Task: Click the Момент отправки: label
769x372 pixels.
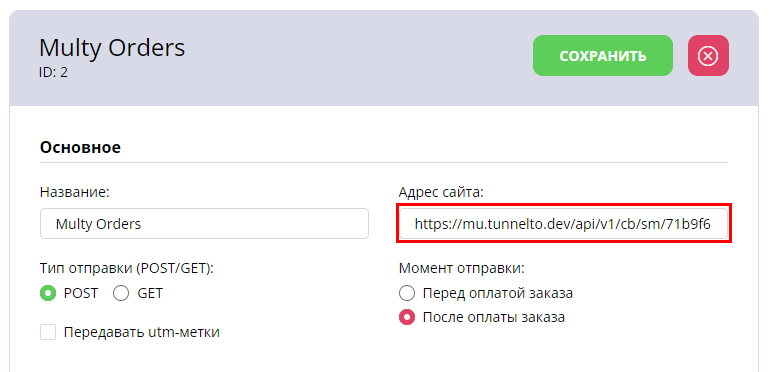Action: point(462,268)
